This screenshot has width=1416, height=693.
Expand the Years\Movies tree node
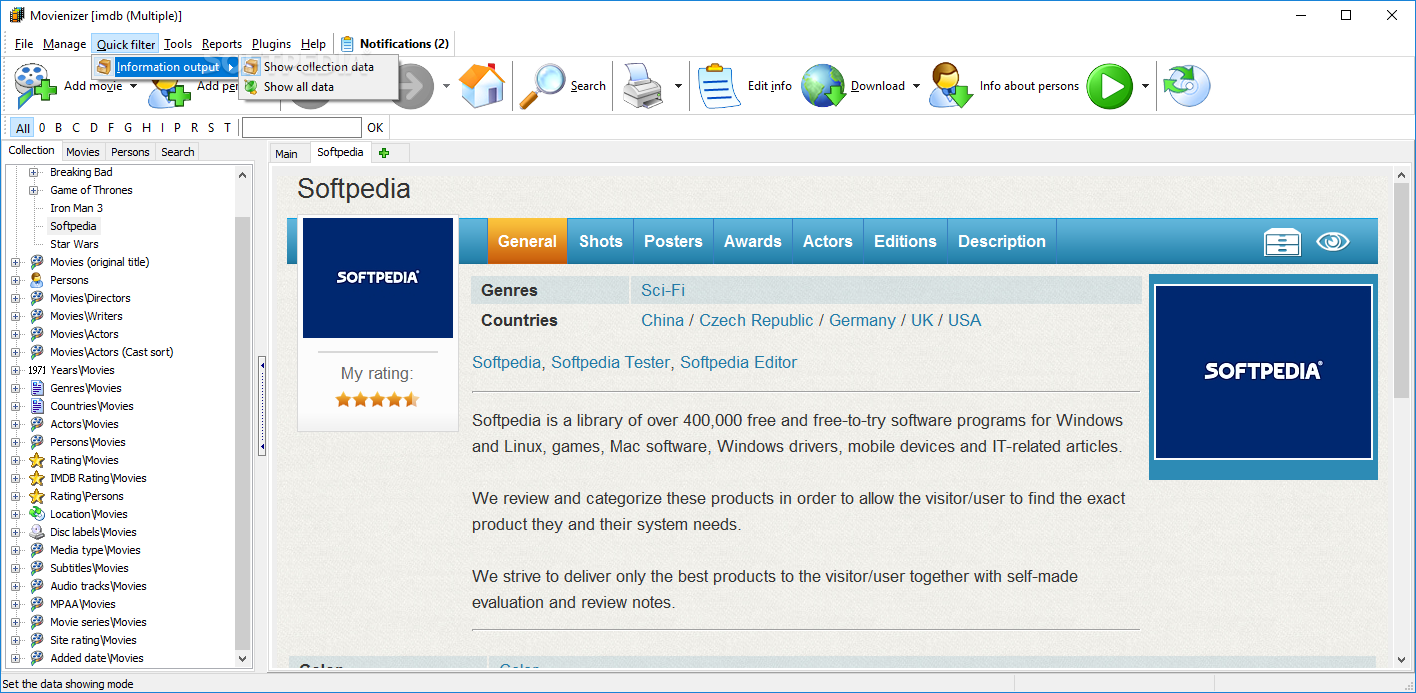pos(15,370)
